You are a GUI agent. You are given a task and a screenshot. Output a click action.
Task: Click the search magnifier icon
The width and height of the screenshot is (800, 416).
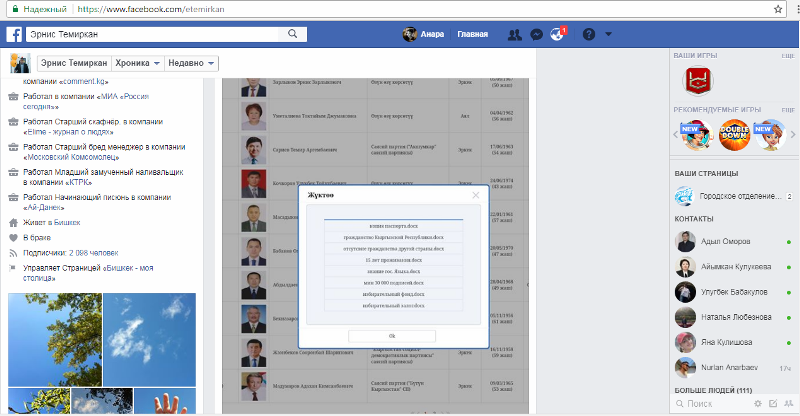coord(293,34)
